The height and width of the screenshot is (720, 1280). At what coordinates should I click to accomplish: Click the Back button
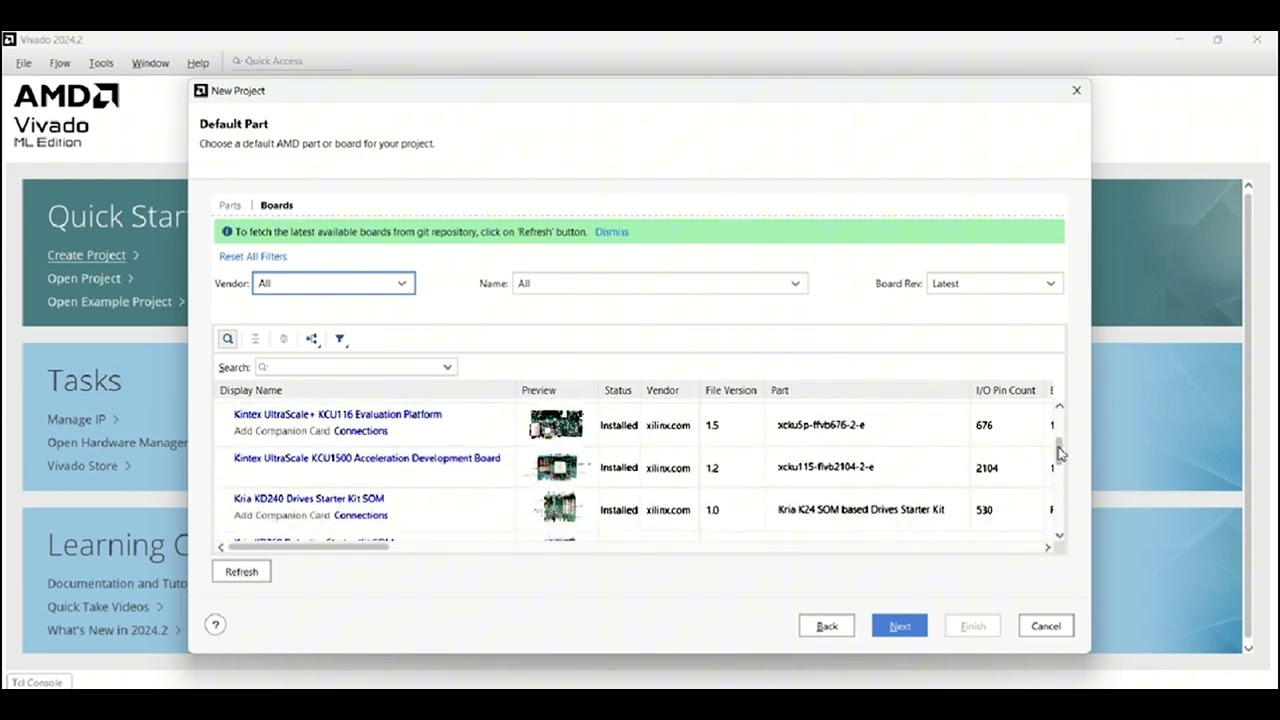827,626
